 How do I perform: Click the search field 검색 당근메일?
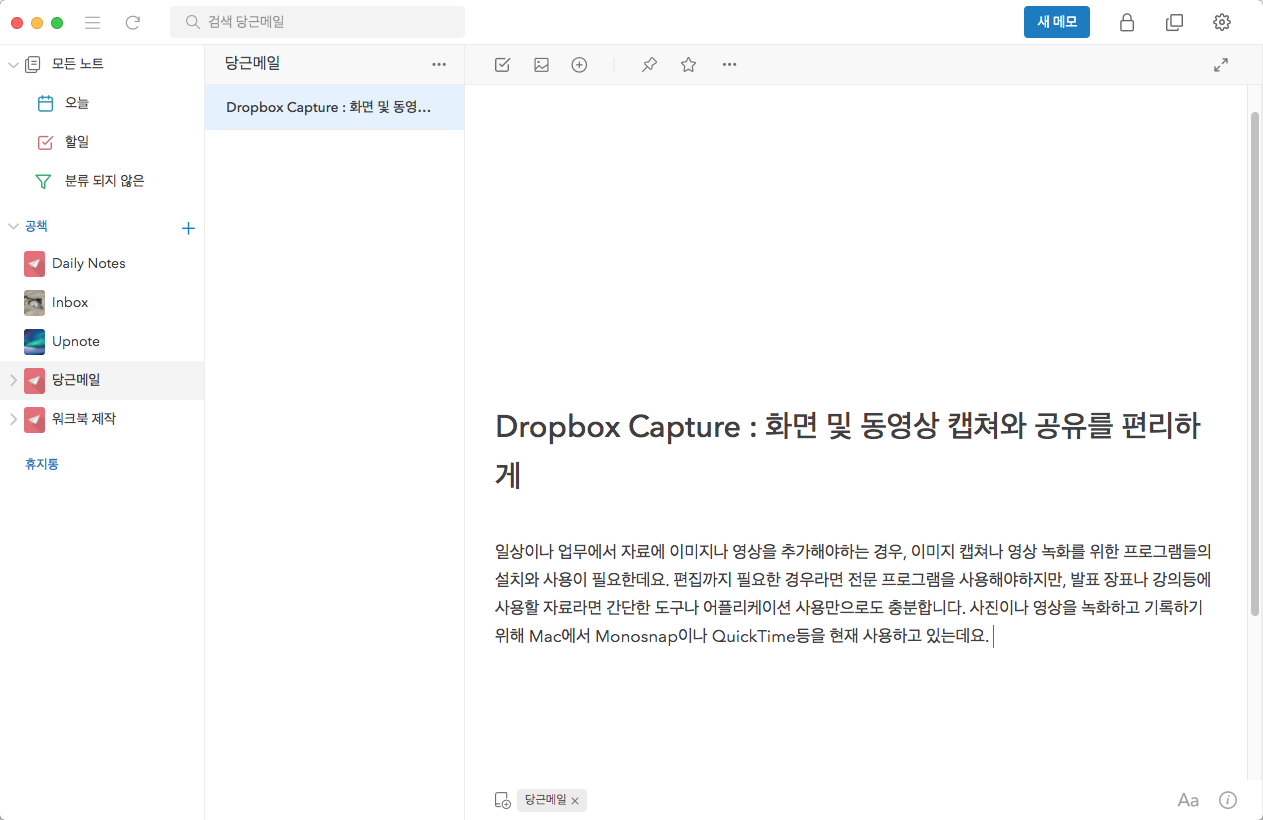317,21
